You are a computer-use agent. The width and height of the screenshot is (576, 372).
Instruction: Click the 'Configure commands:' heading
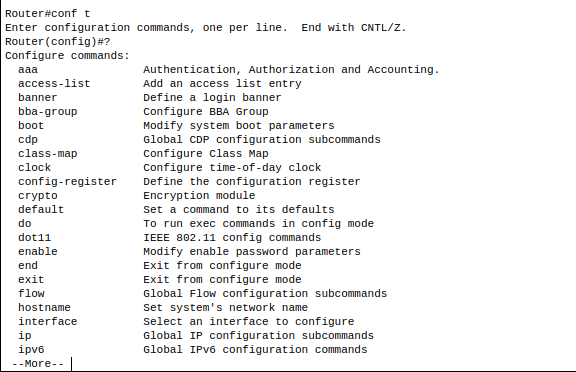point(67,56)
